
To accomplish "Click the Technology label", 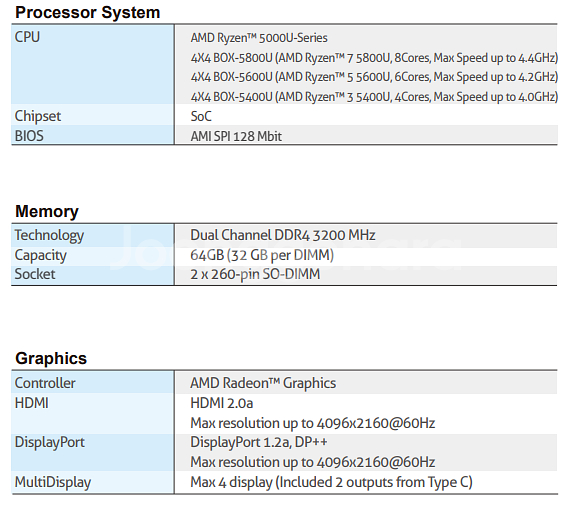I will (x=49, y=235).
